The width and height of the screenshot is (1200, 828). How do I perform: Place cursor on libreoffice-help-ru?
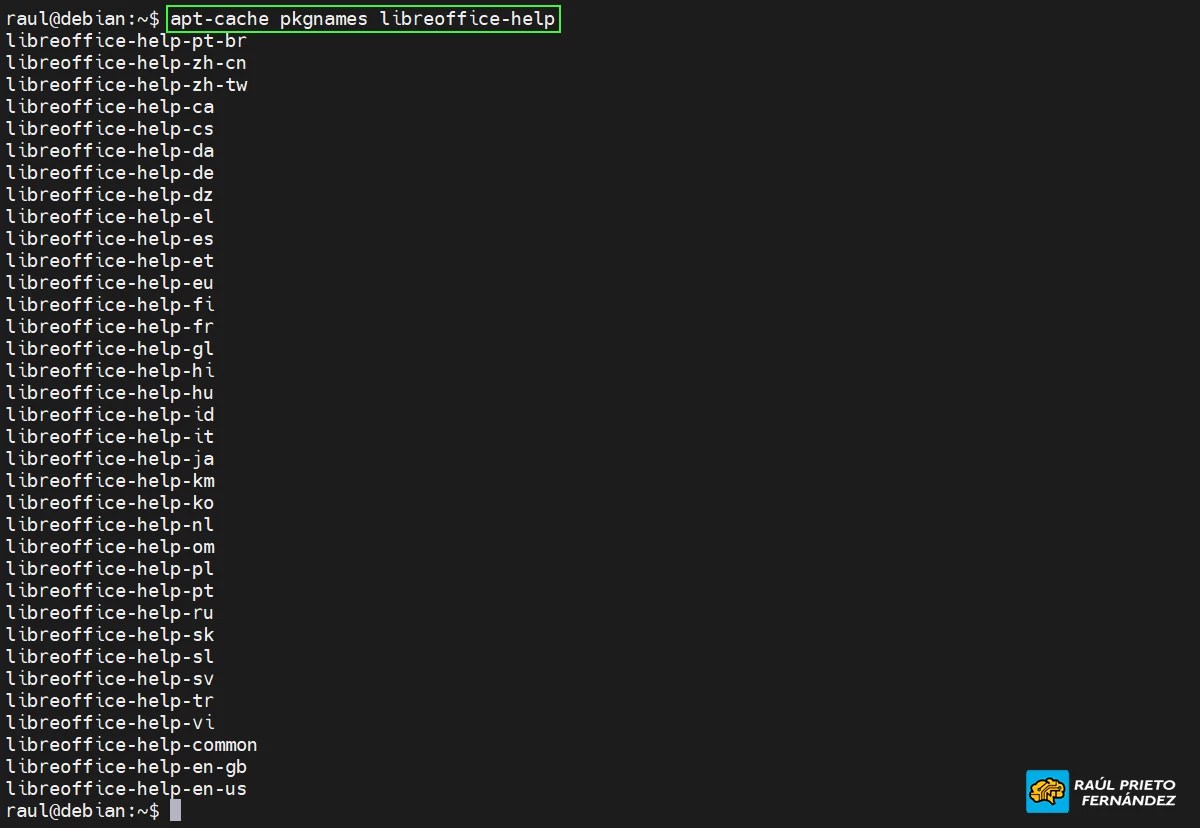click(110, 613)
